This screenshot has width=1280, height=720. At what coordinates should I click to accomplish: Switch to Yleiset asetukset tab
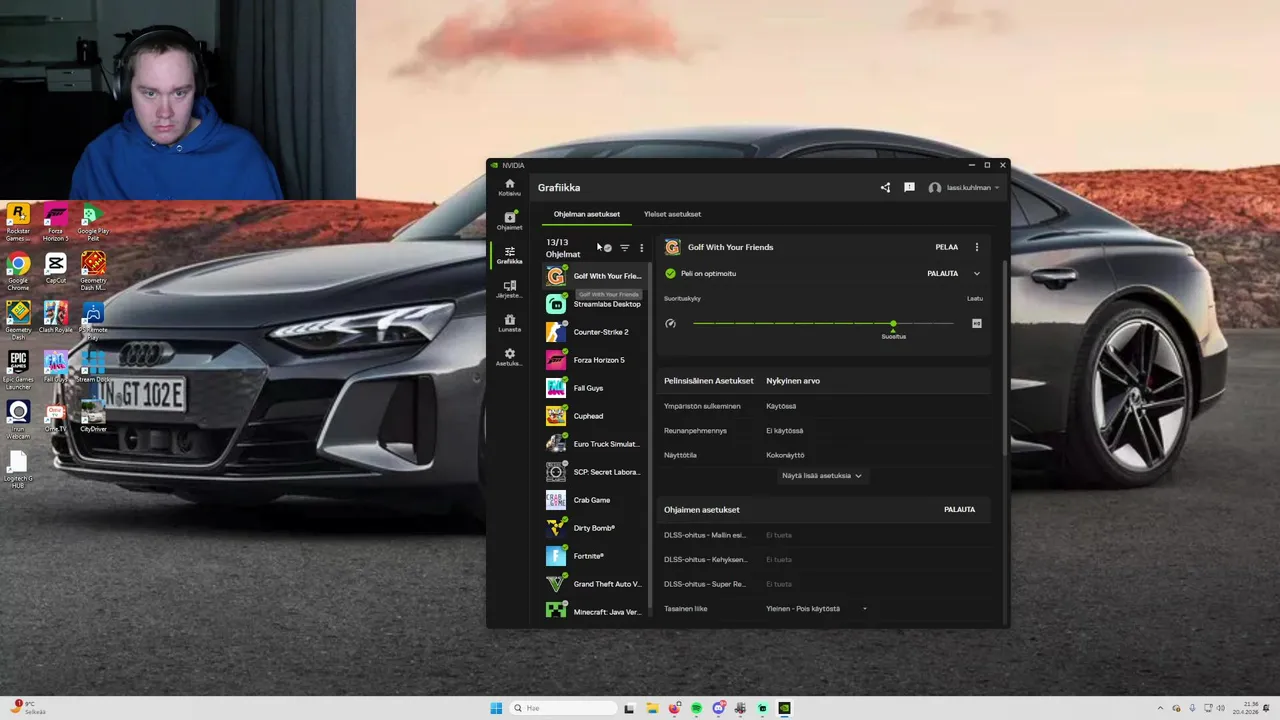point(672,214)
